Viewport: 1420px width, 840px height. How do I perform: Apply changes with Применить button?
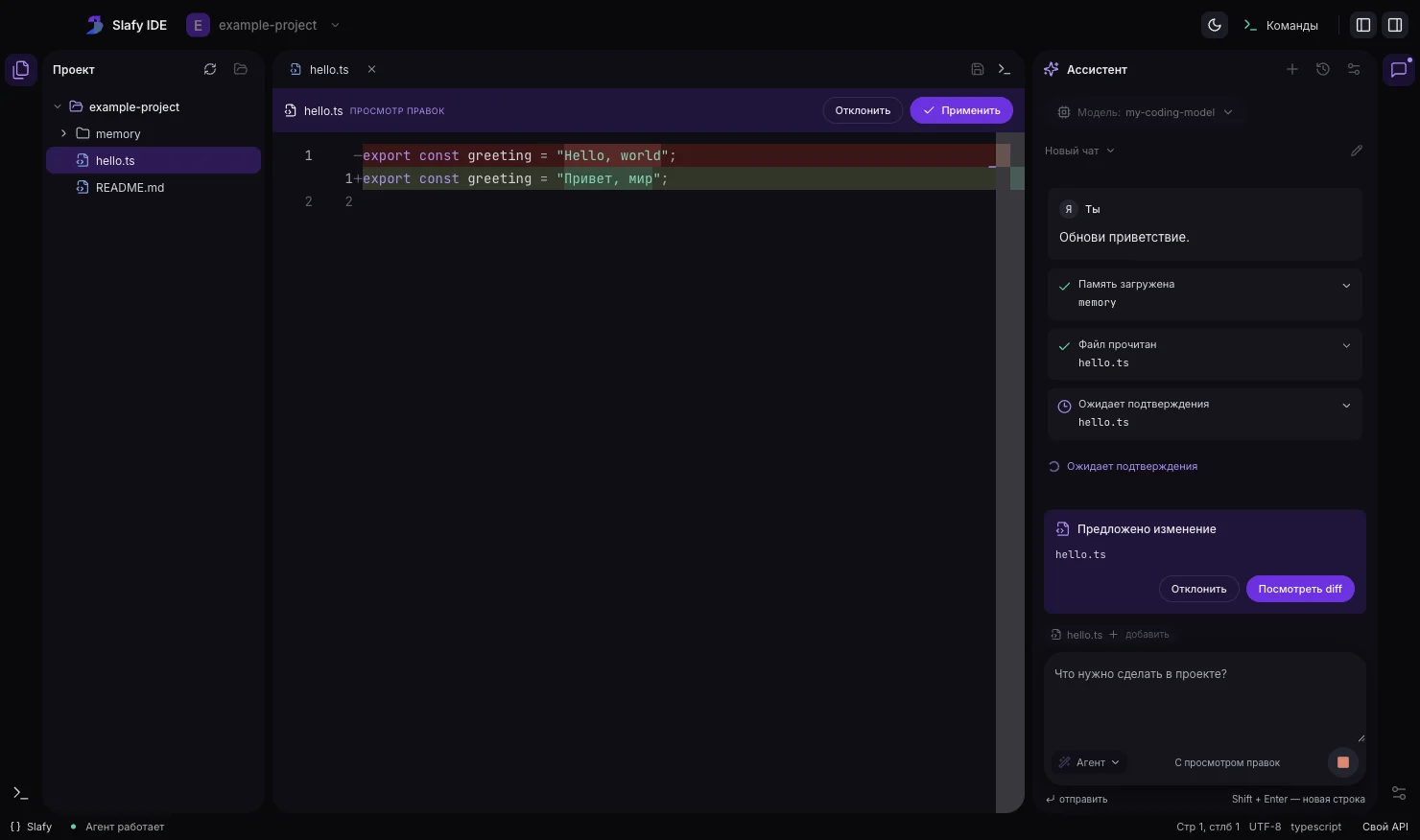[961, 110]
